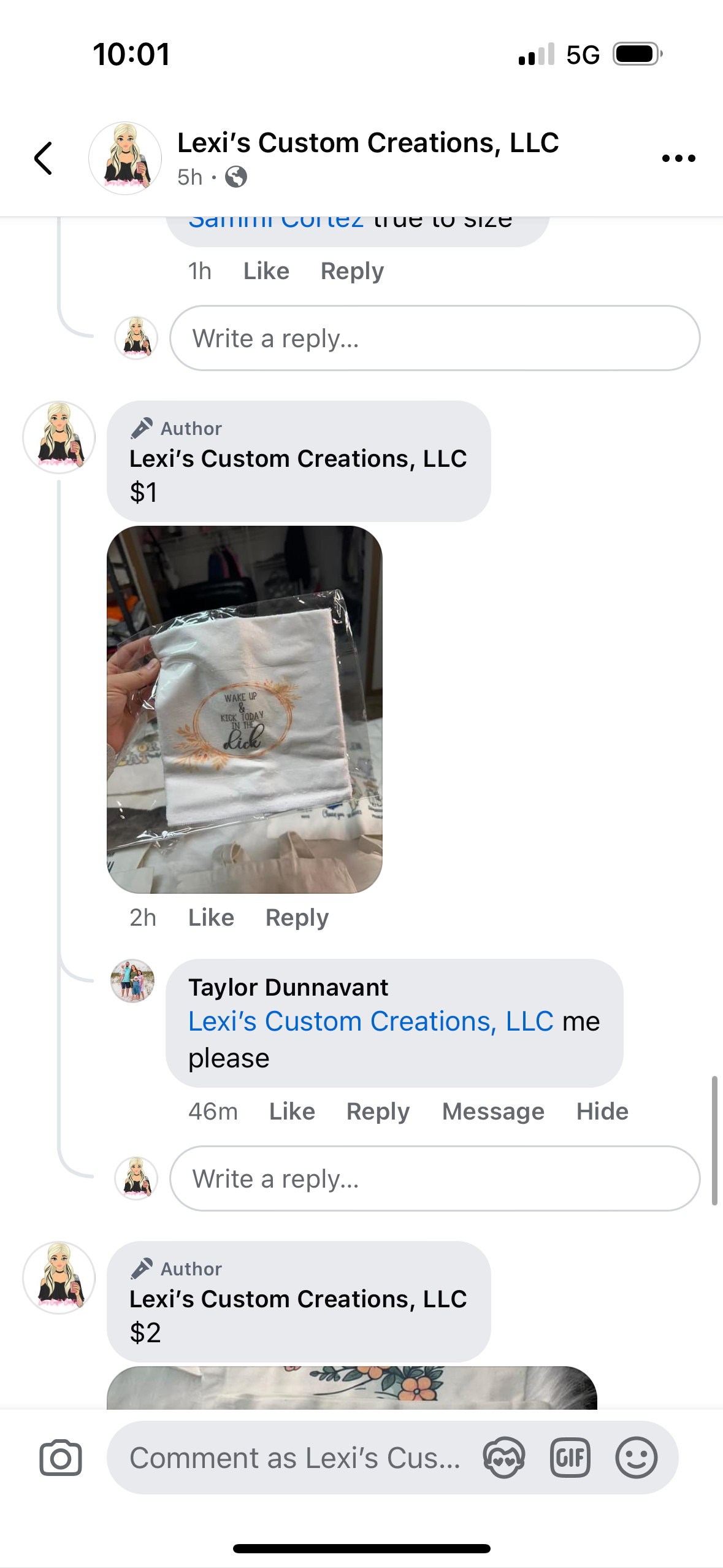Open the GIF picker

[x=570, y=1458]
